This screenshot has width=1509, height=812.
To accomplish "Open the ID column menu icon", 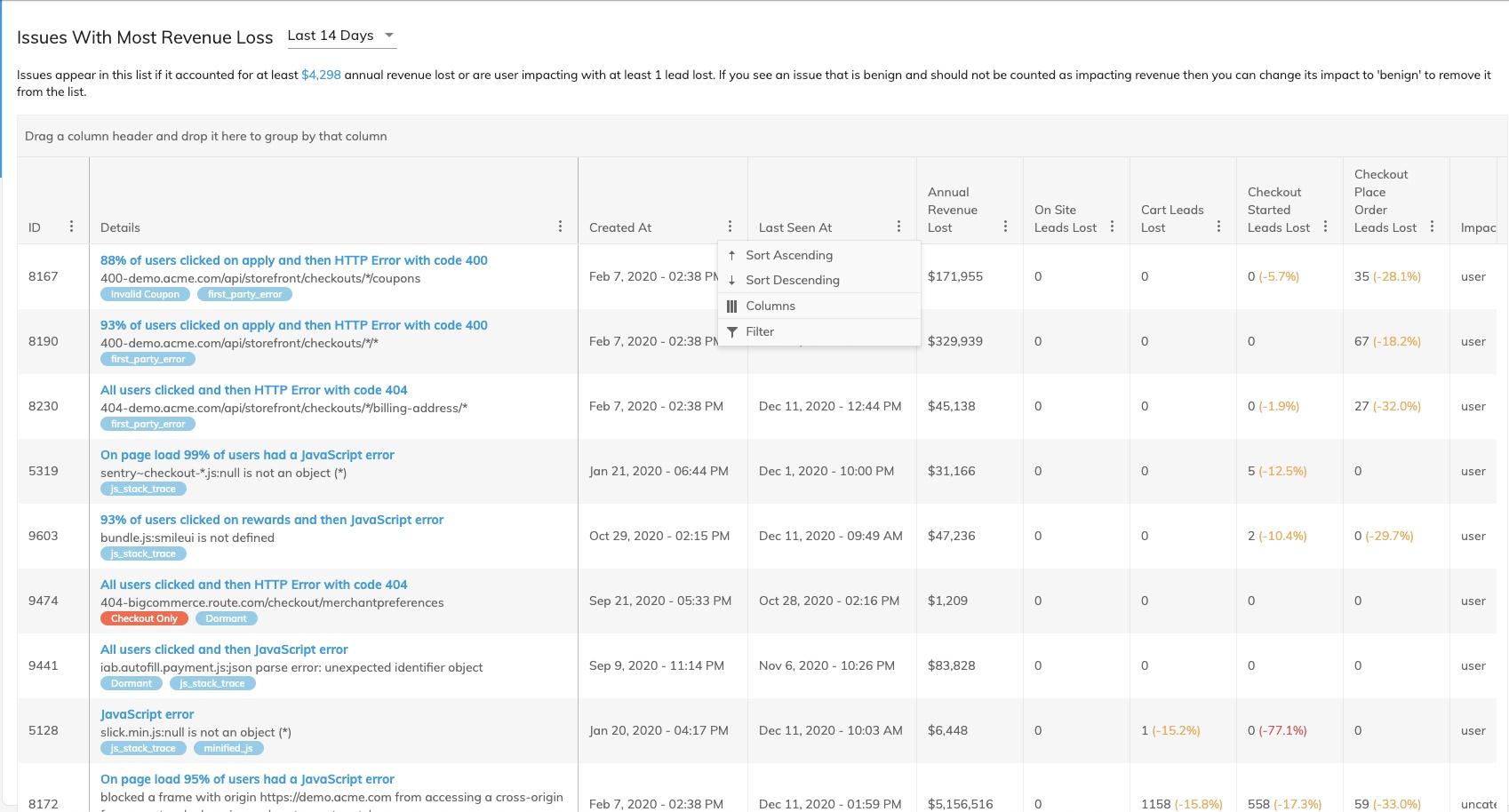I will point(71,227).
